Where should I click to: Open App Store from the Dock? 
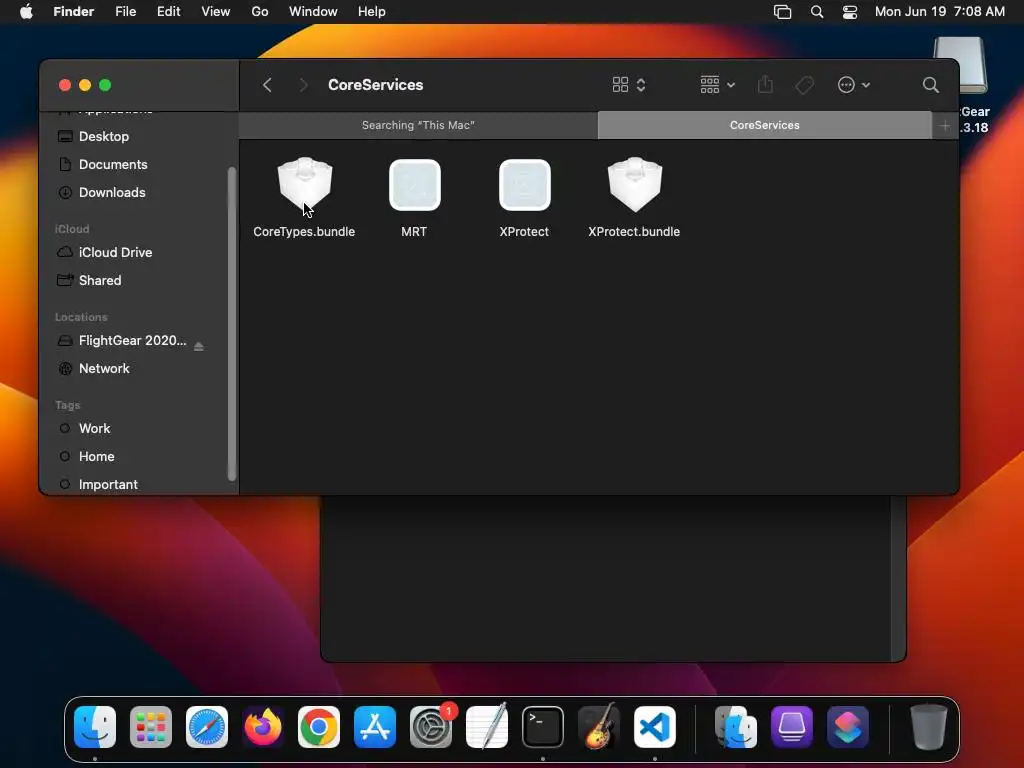375,727
